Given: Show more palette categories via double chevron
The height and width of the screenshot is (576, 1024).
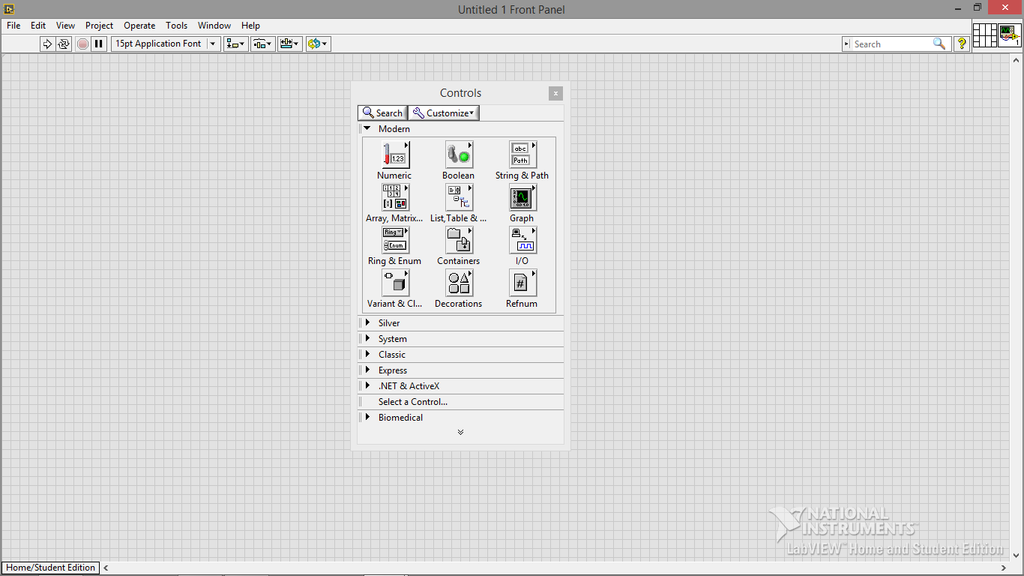Looking at the screenshot, I should [x=460, y=432].
